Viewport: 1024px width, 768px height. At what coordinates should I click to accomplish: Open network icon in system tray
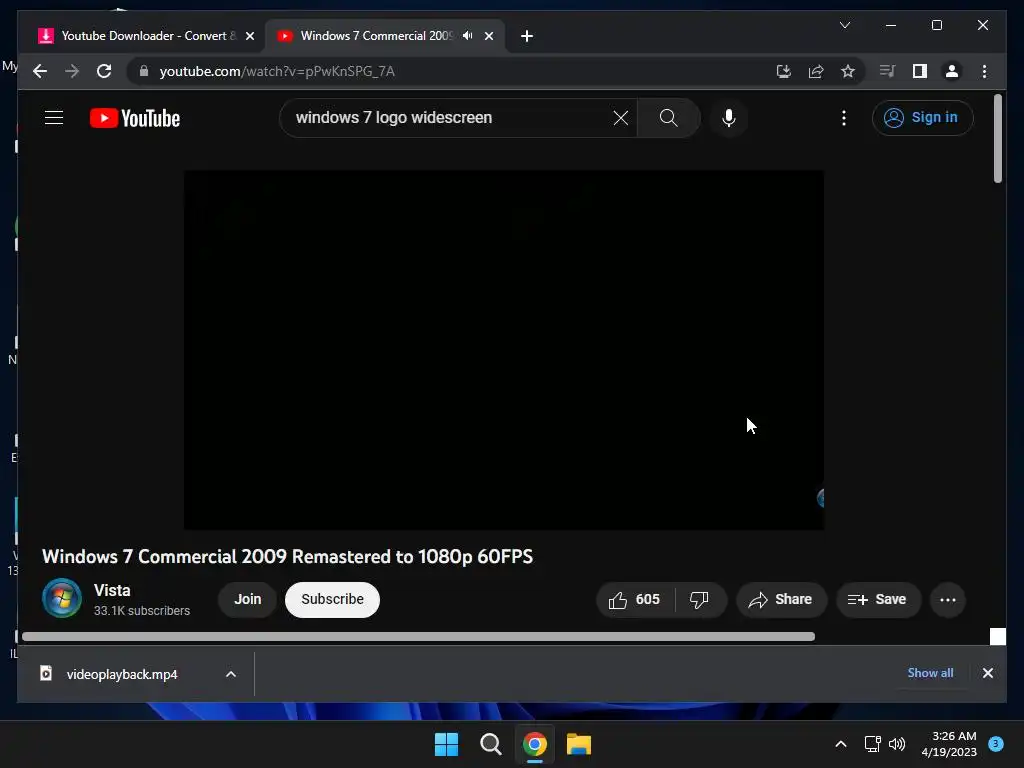pos(872,744)
